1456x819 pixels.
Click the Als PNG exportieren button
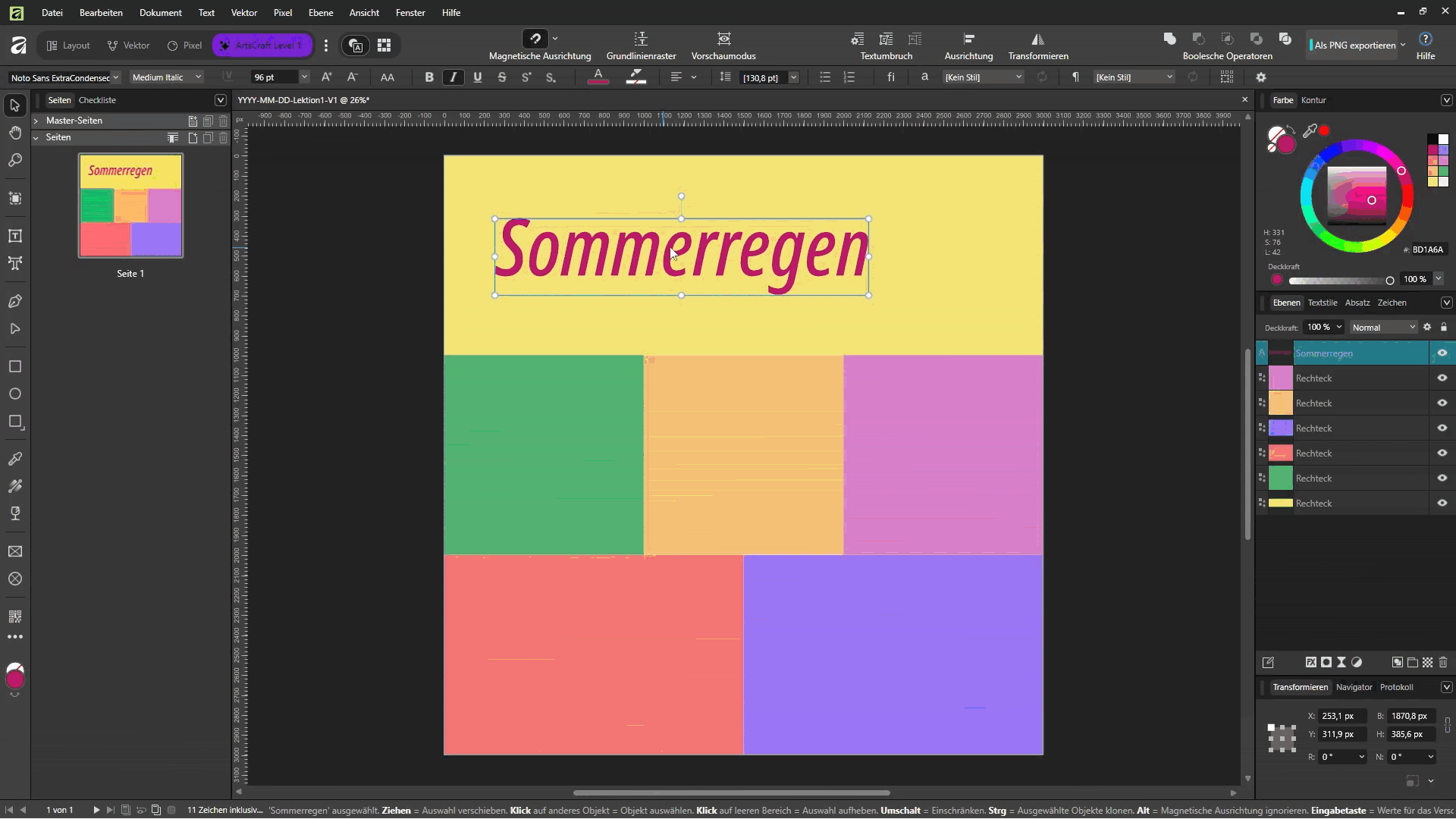1354,45
